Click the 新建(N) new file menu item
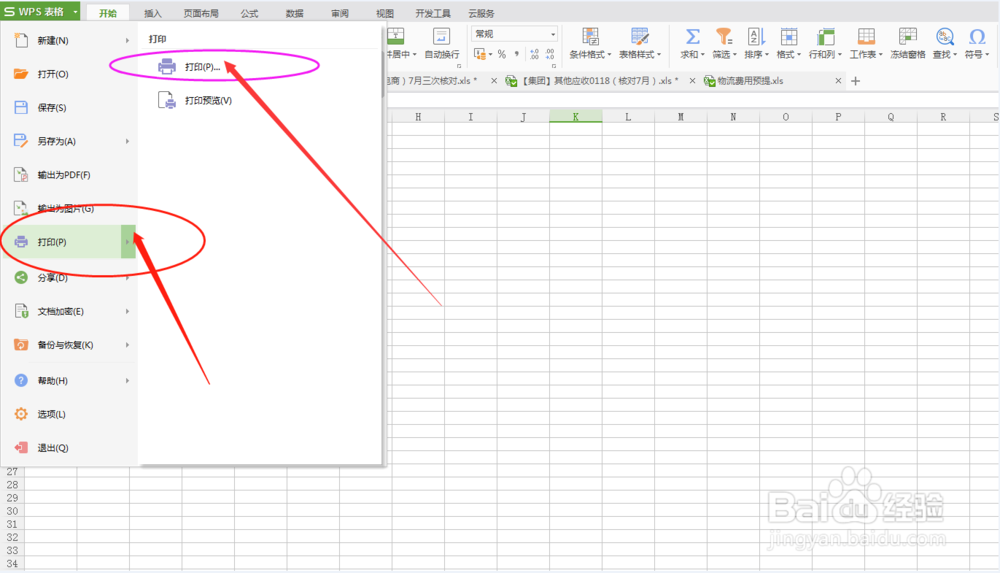This screenshot has width=1000, height=573. (x=69, y=40)
